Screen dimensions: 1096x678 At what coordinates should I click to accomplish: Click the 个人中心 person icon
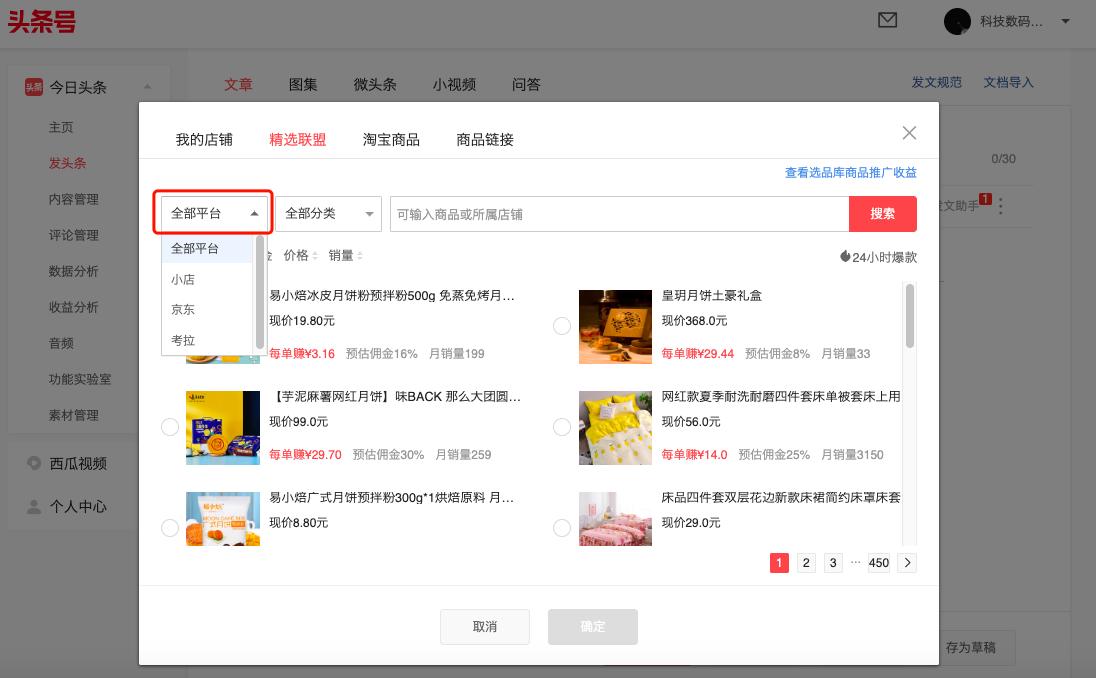pos(31,506)
